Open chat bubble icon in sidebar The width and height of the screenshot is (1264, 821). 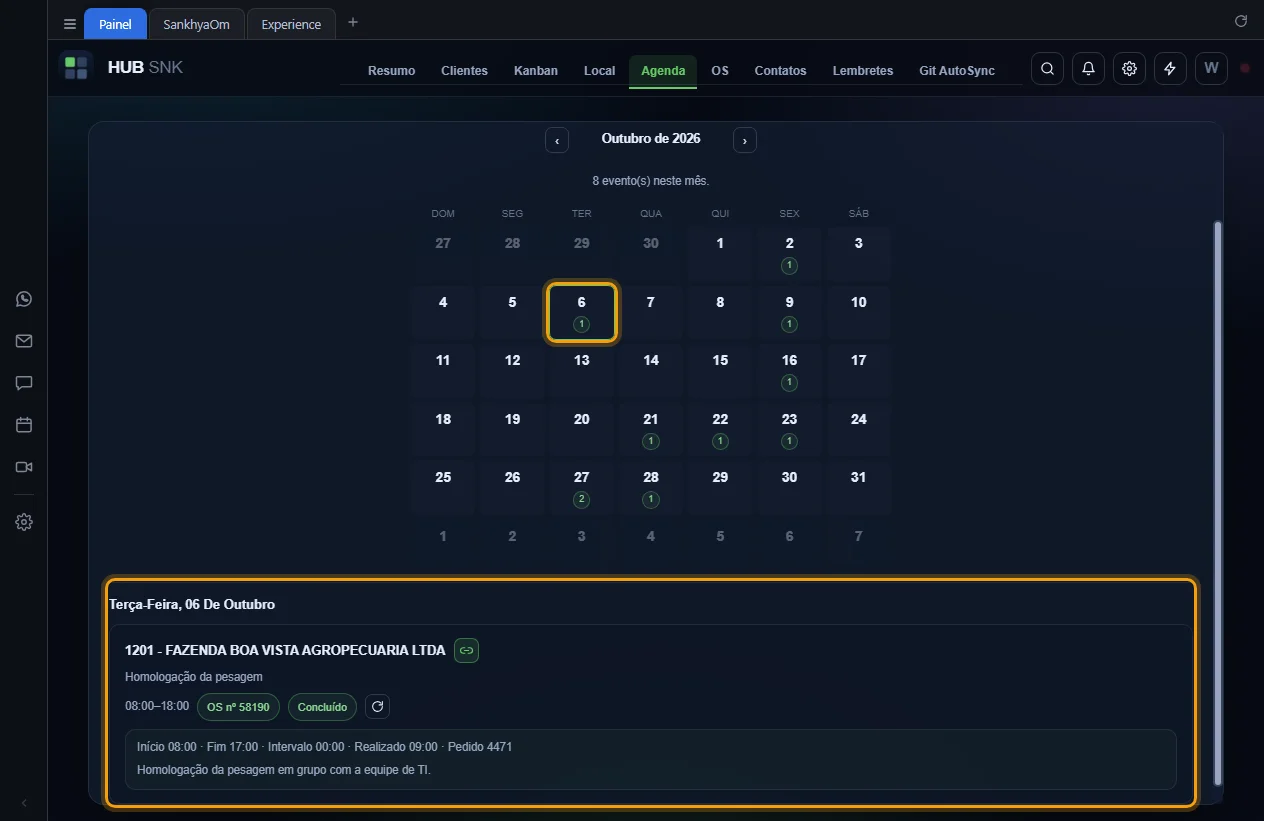click(24, 383)
